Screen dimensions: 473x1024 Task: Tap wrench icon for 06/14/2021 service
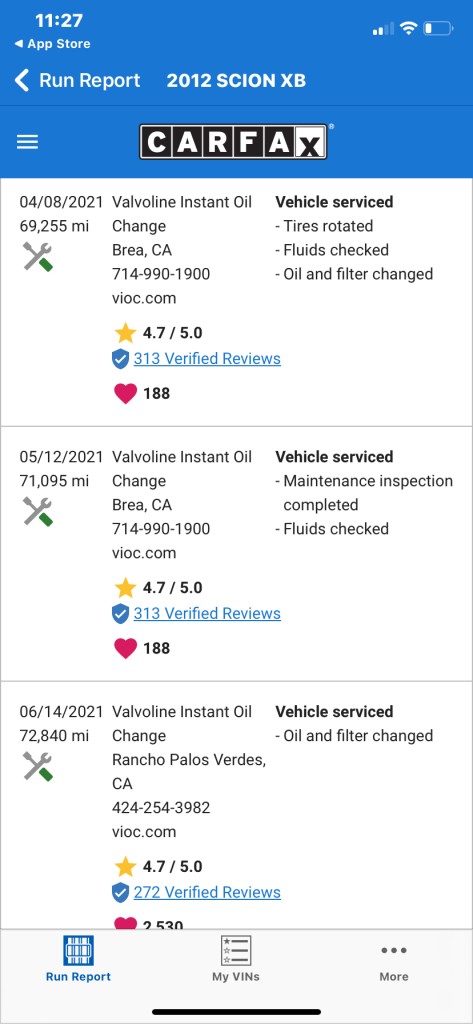[x=38, y=765]
